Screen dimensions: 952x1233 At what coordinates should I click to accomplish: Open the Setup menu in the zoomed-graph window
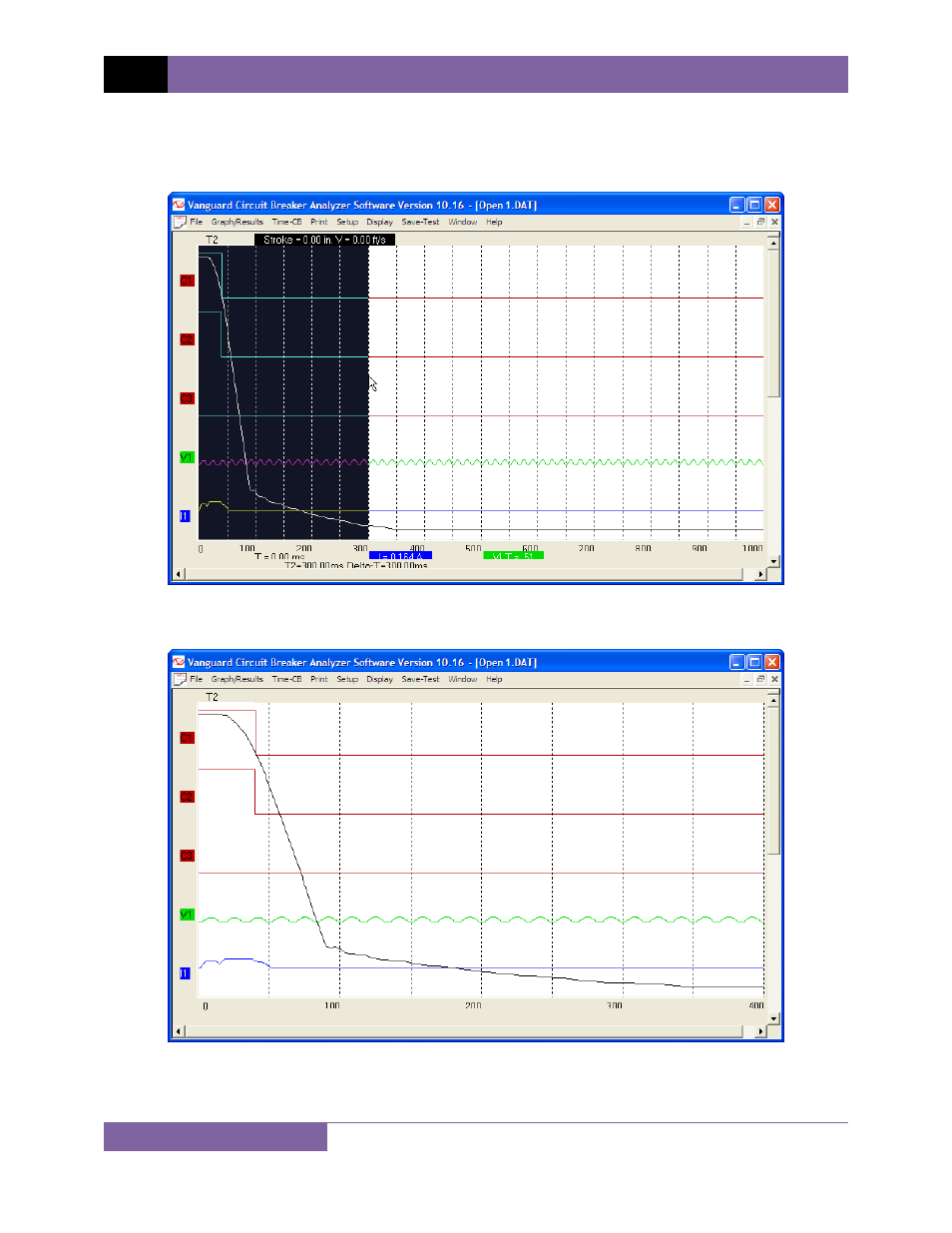coord(347,679)
